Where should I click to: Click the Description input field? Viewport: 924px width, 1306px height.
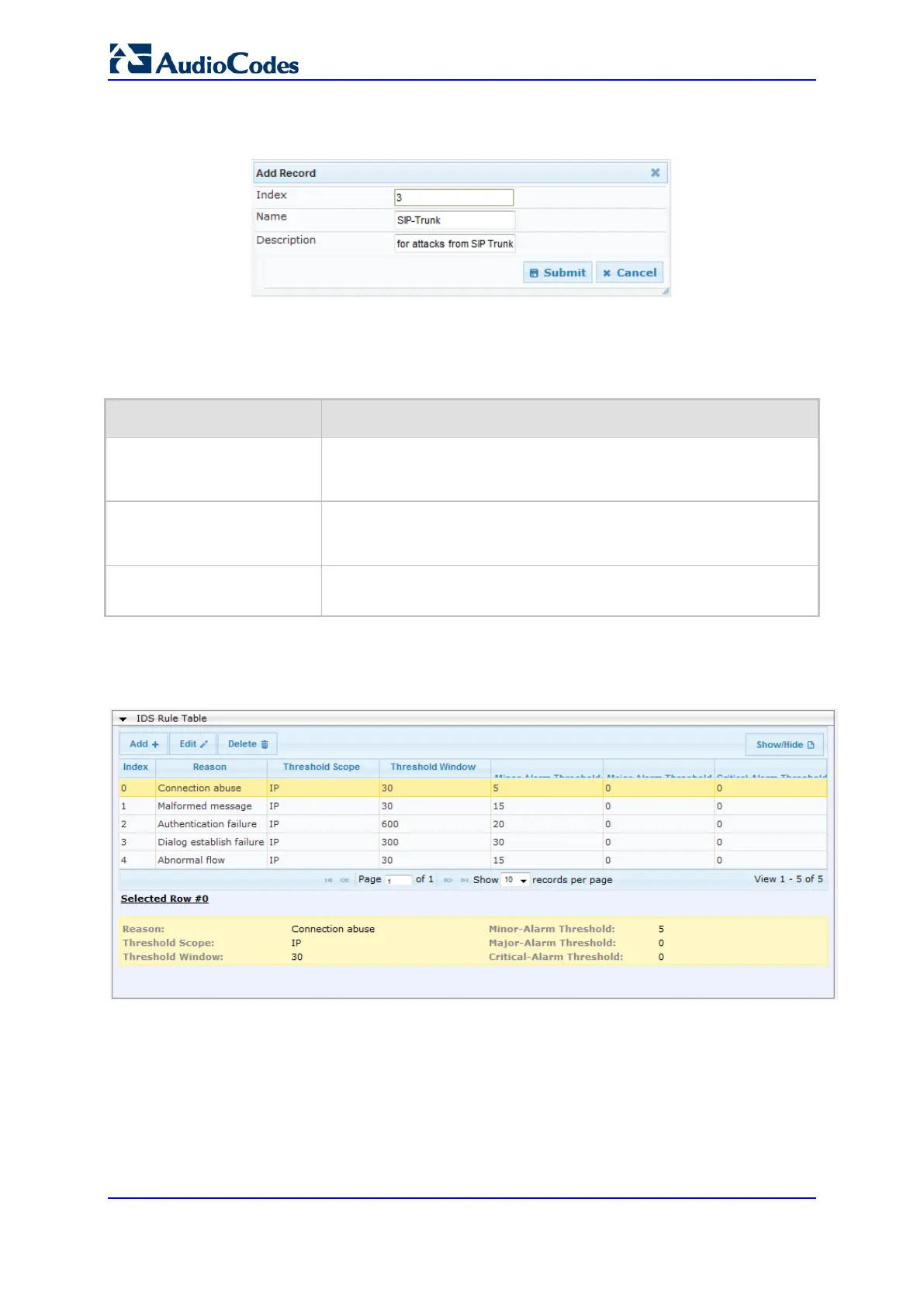pos(454,243)
